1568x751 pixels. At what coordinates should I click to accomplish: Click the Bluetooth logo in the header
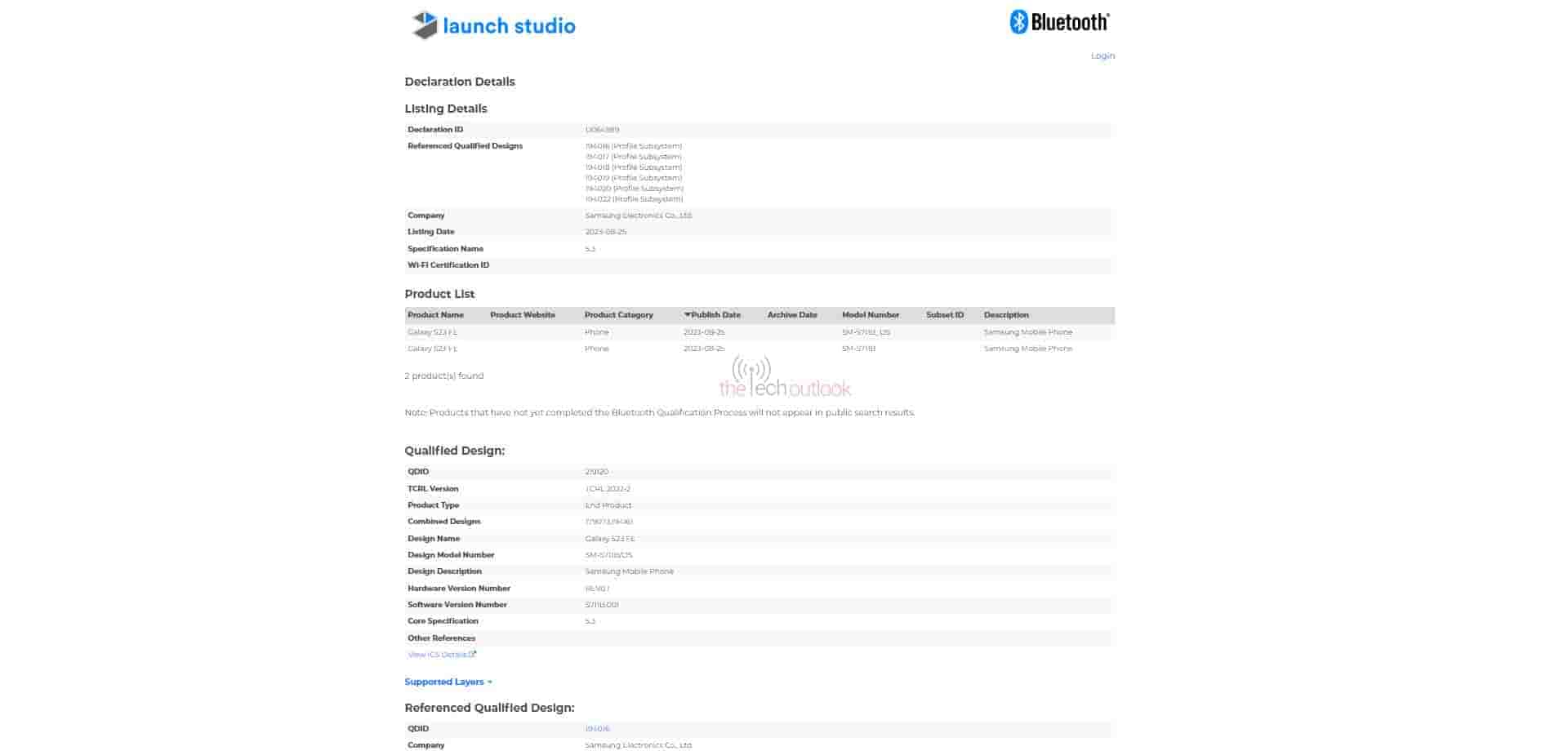point(1018,22)
